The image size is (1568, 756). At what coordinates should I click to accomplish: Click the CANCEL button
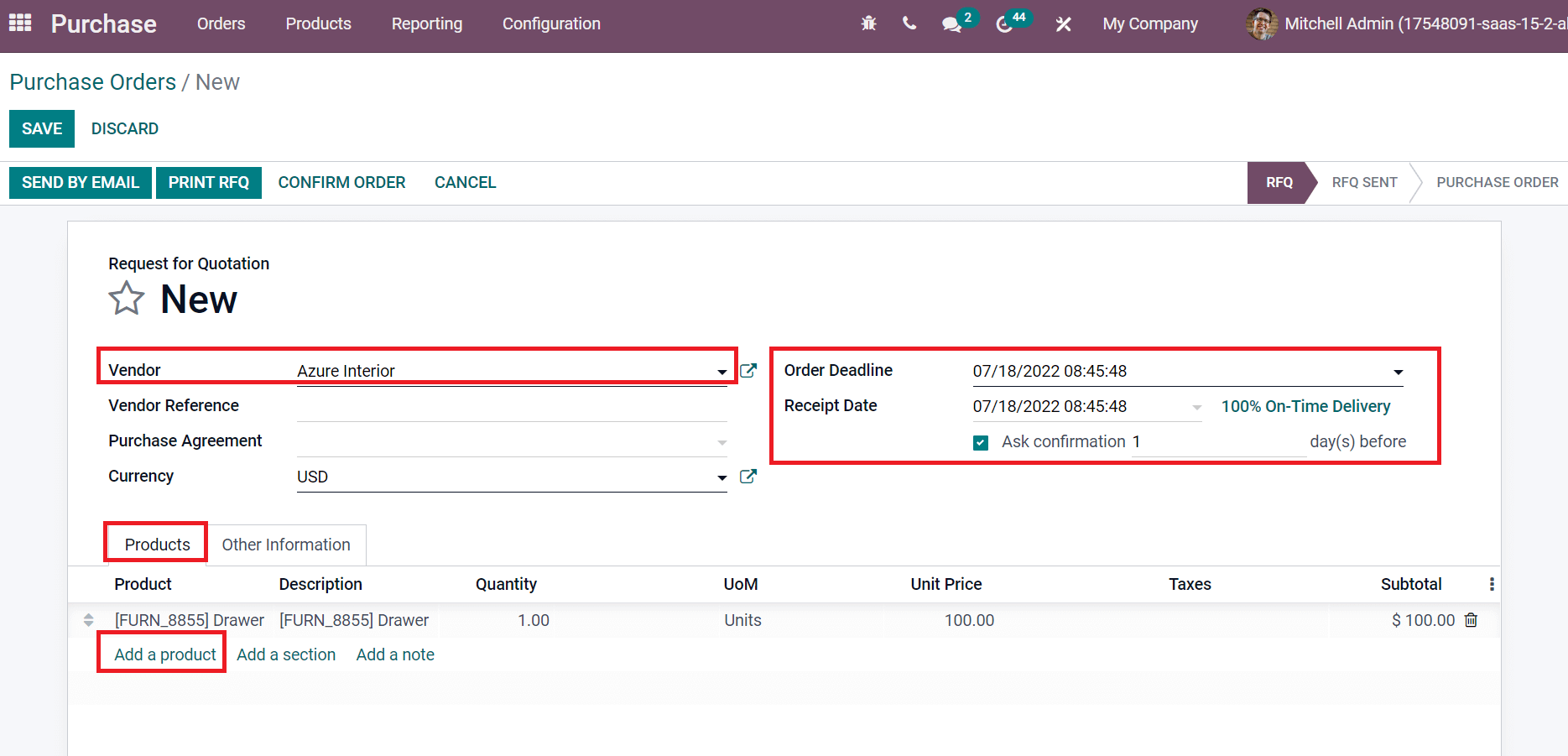[465, 182]
